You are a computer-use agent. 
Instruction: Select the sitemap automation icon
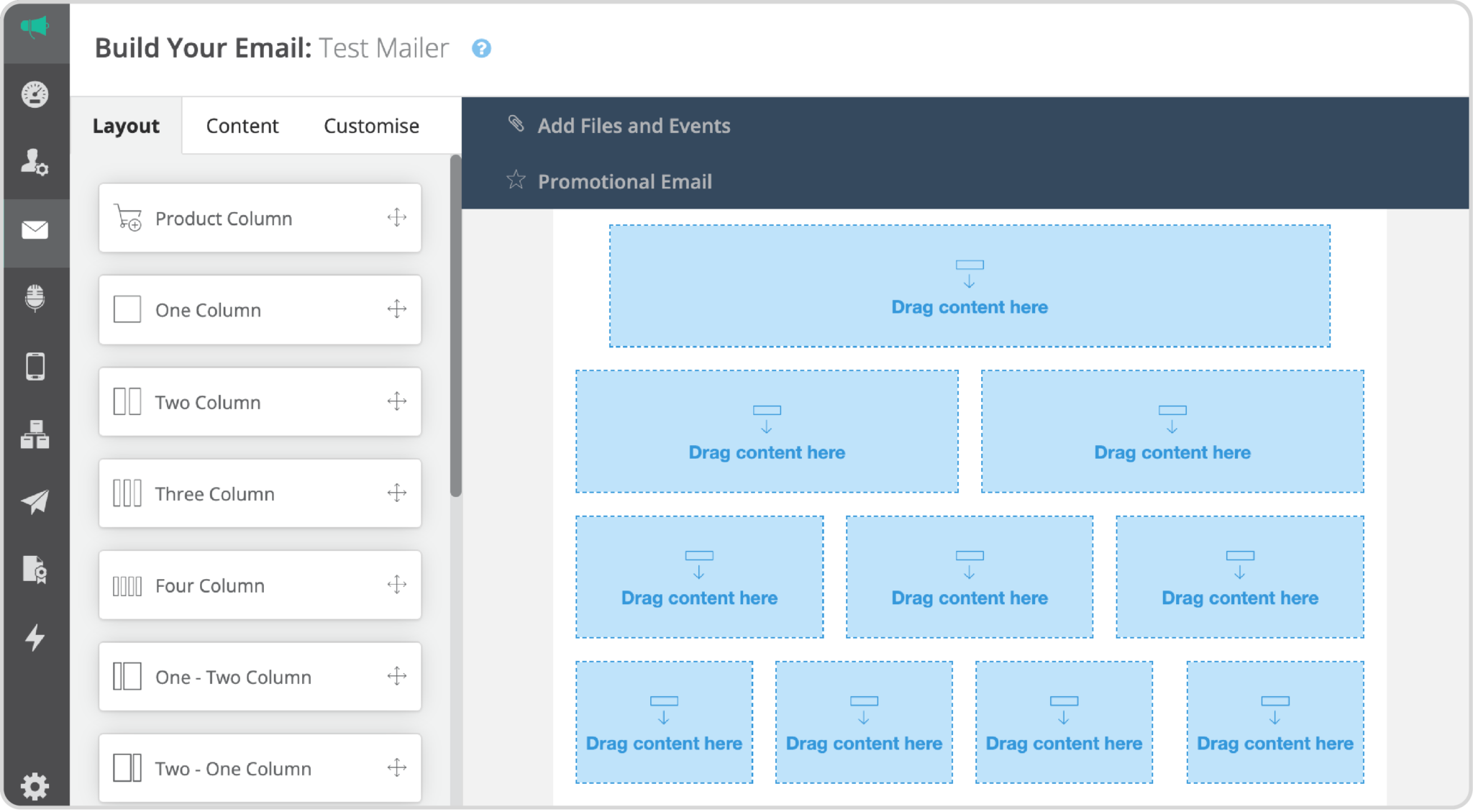click(35, 434)
